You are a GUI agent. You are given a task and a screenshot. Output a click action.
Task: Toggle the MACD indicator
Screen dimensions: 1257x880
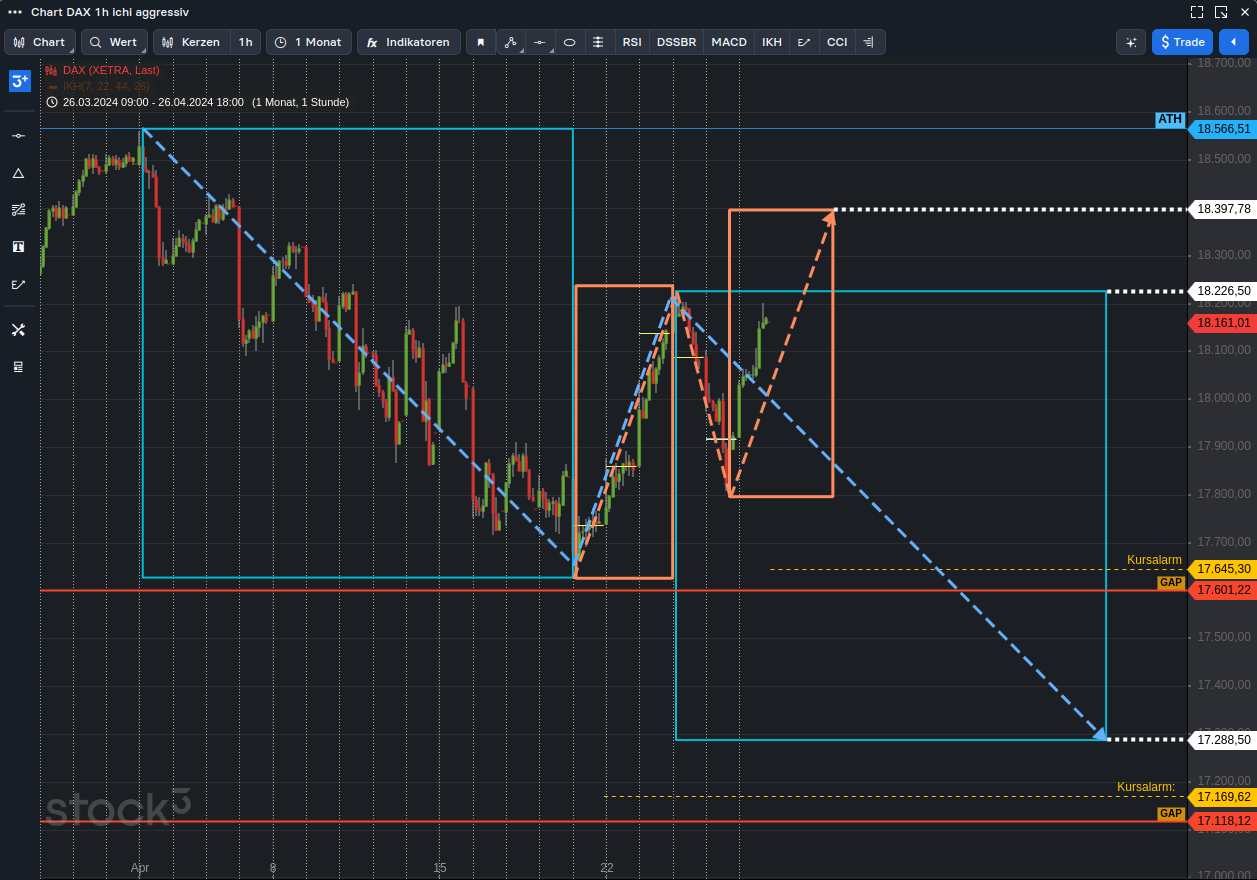(729, 42)
